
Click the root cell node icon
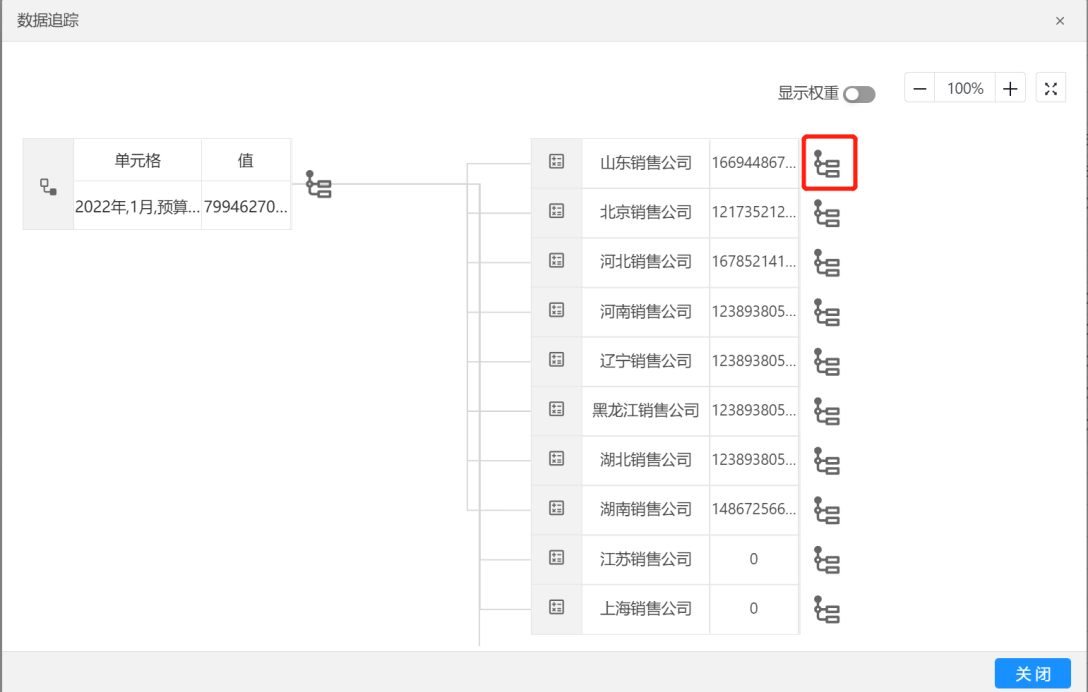tap(48, 186)
